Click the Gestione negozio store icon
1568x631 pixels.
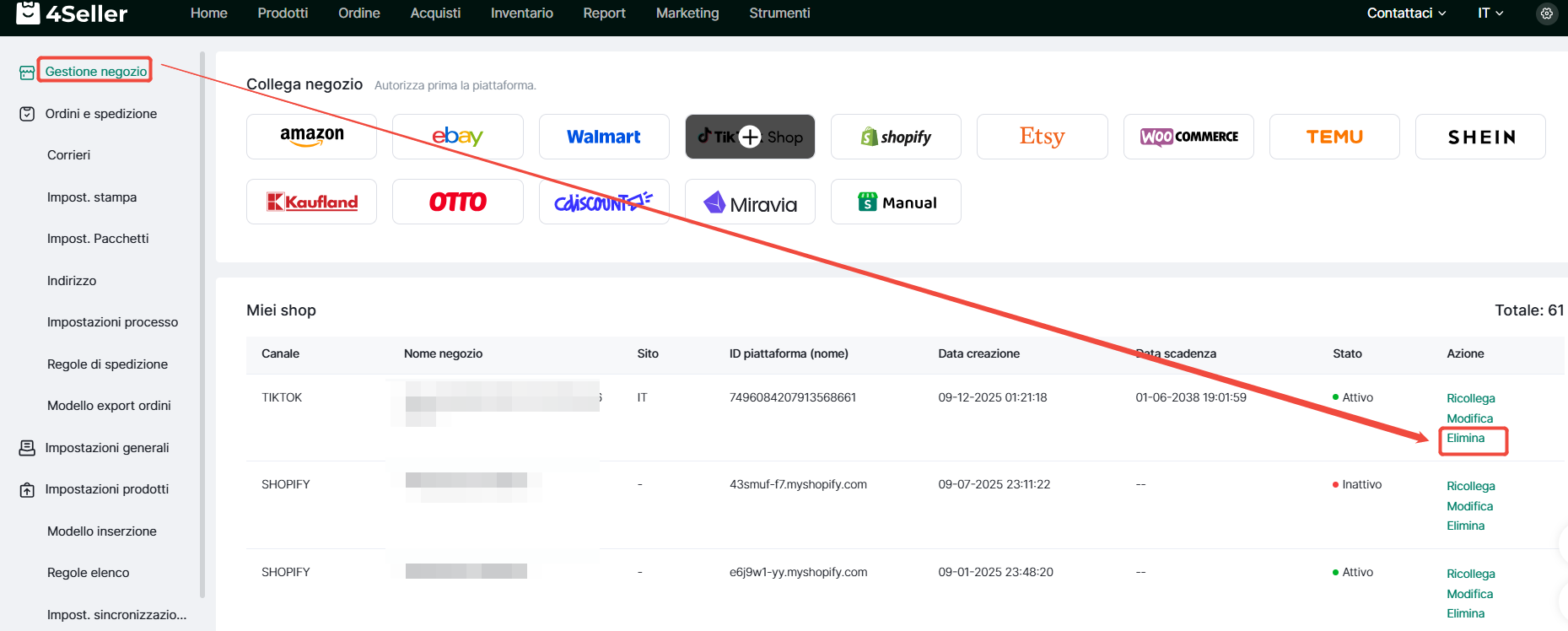pos(27,73)
